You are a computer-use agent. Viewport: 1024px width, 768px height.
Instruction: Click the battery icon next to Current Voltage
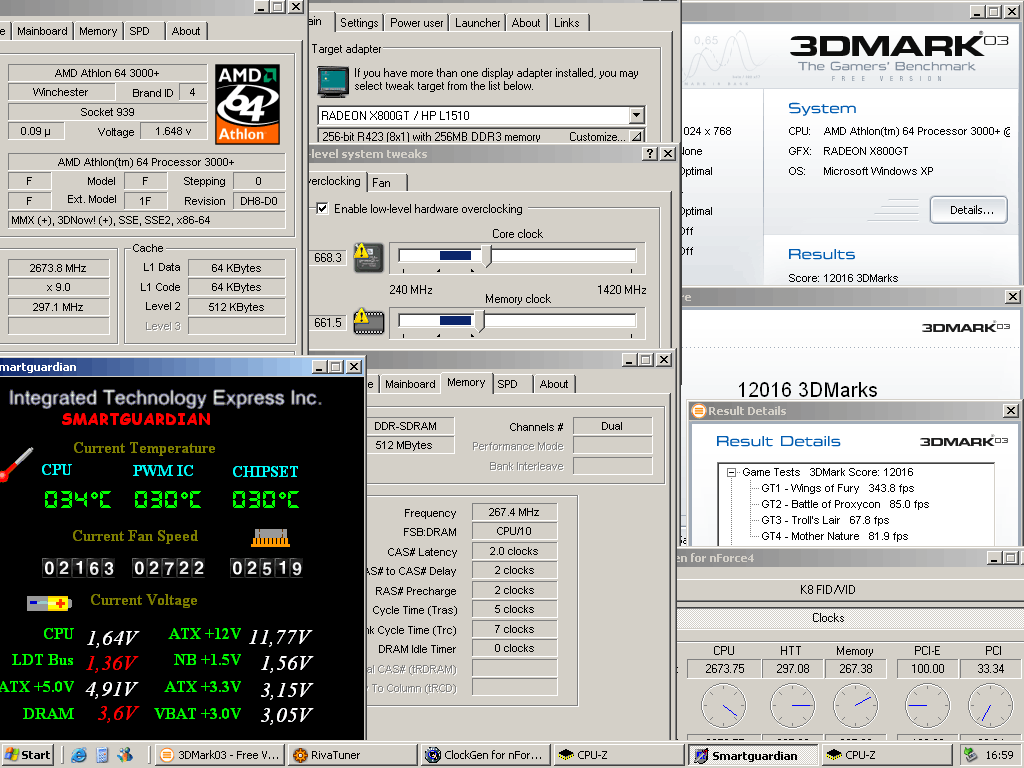(49, 603)
